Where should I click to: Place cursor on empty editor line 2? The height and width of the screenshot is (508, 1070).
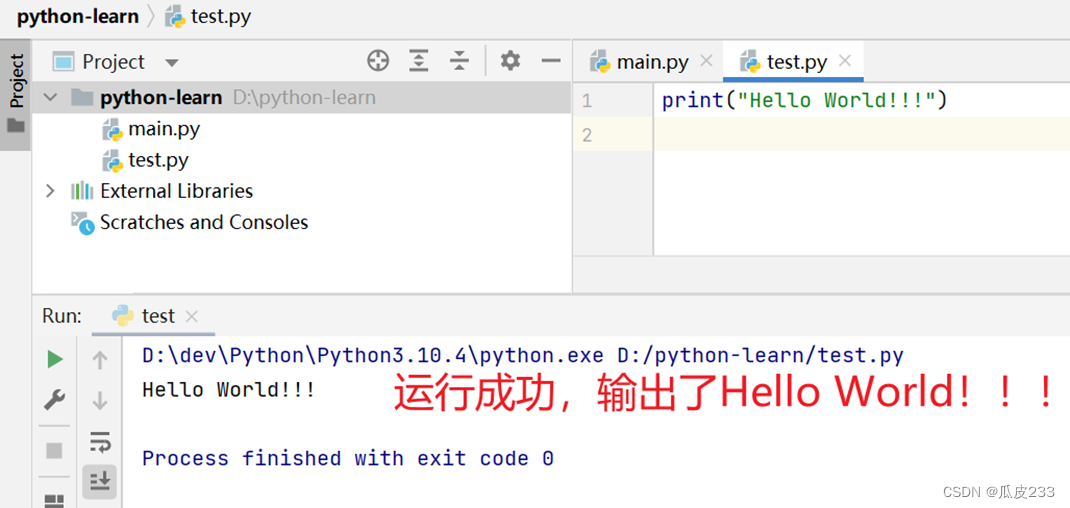pyautogui.click(x=862, y=134)
